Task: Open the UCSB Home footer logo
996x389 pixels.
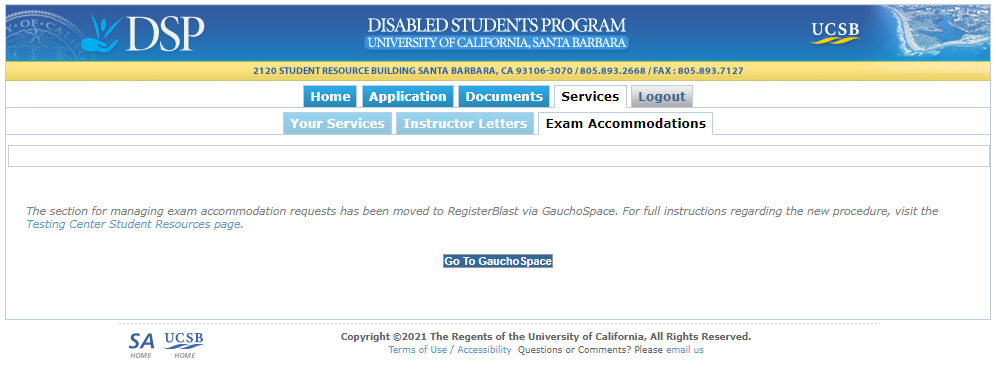Action: pos(184,345)
